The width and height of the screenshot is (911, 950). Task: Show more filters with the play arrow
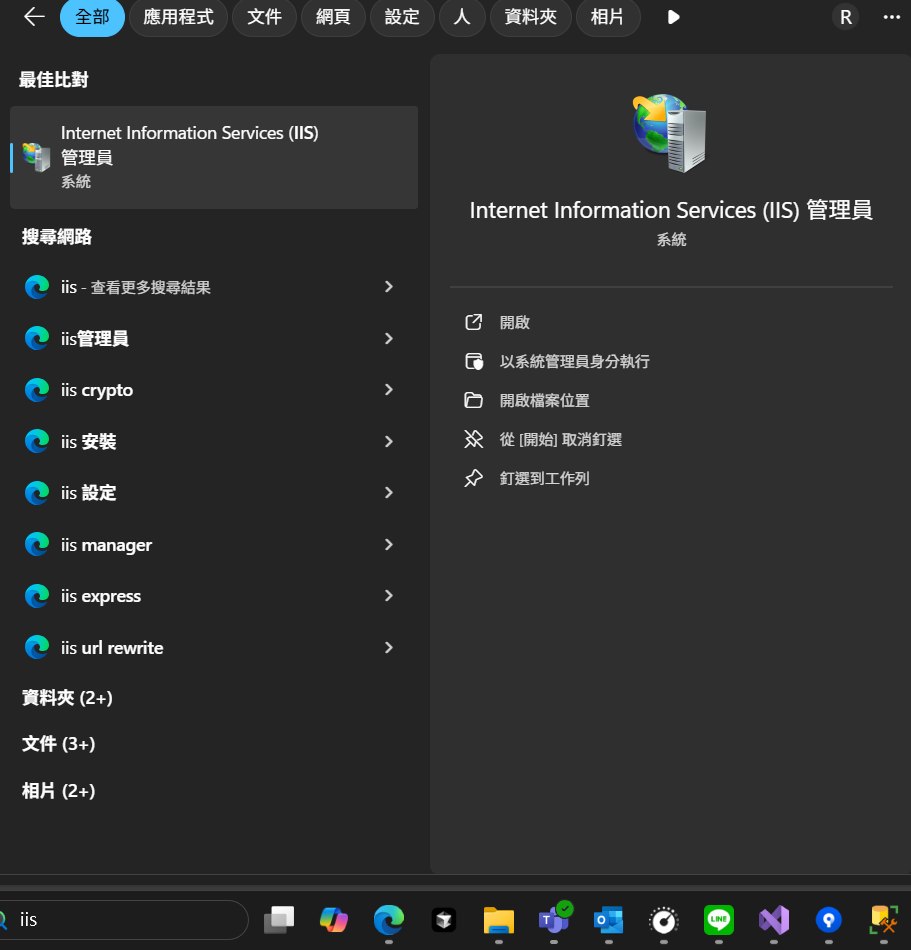[x=673, y=17]
